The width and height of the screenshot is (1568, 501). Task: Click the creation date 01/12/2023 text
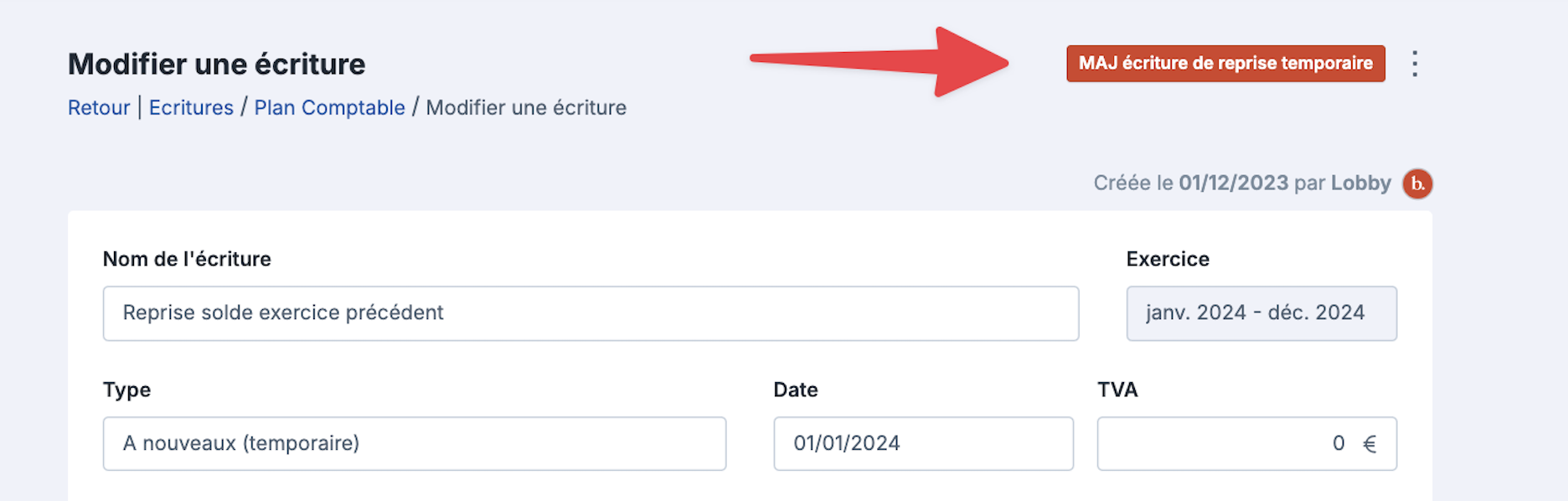[1233, 183]
